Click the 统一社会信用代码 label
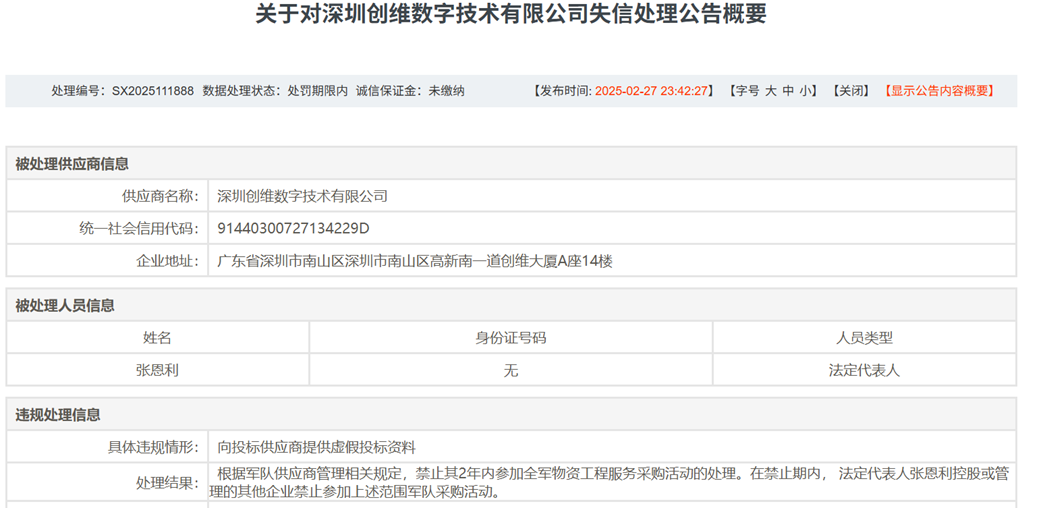This screenshot has width=1045, height=510. coord(139,229)
